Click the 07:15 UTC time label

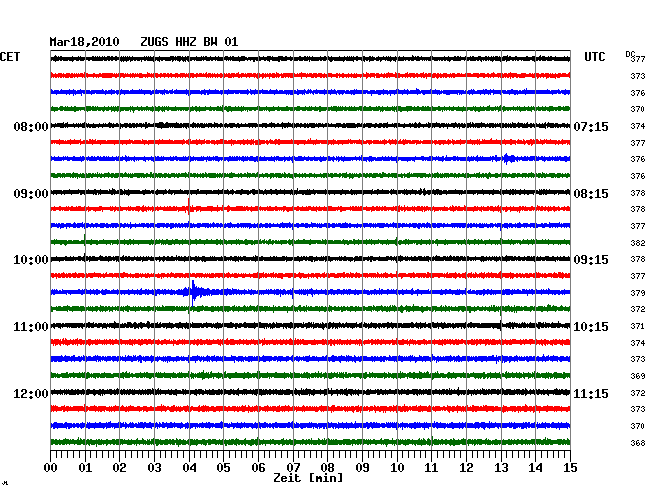591,126
